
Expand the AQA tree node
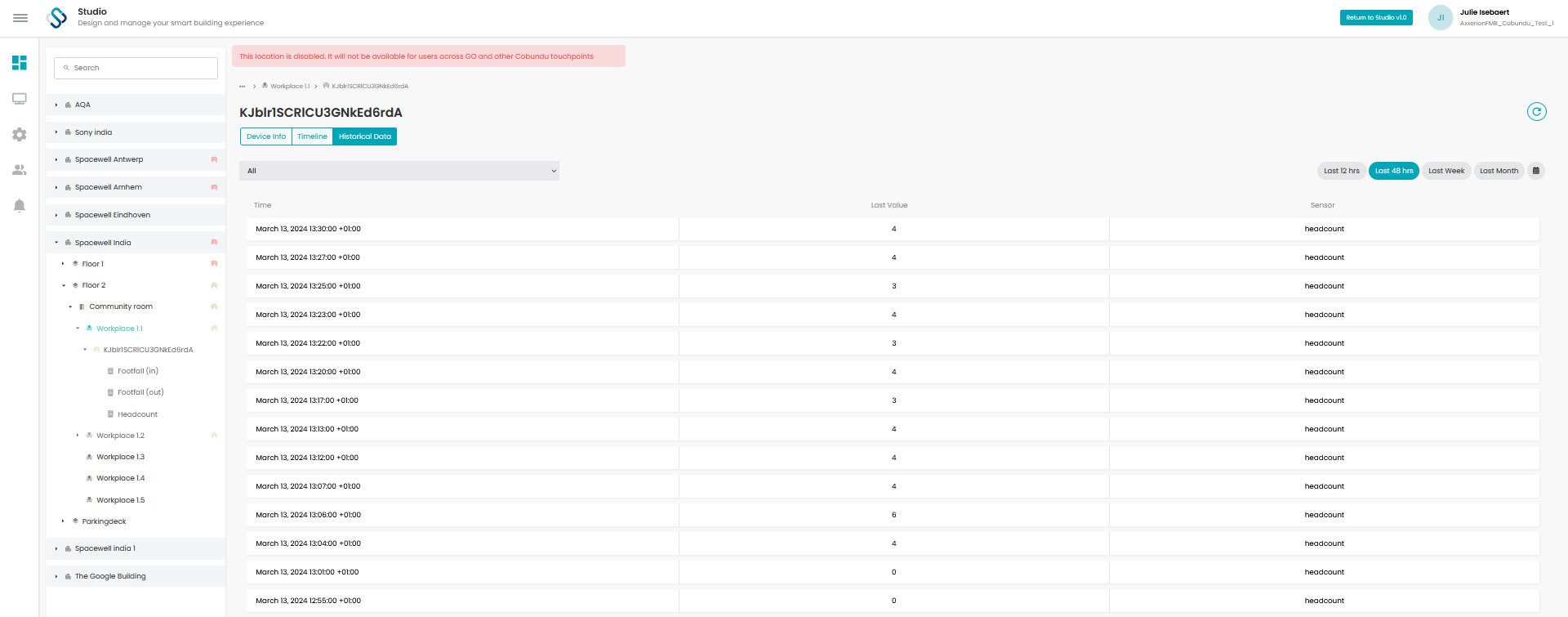point(56,105)
